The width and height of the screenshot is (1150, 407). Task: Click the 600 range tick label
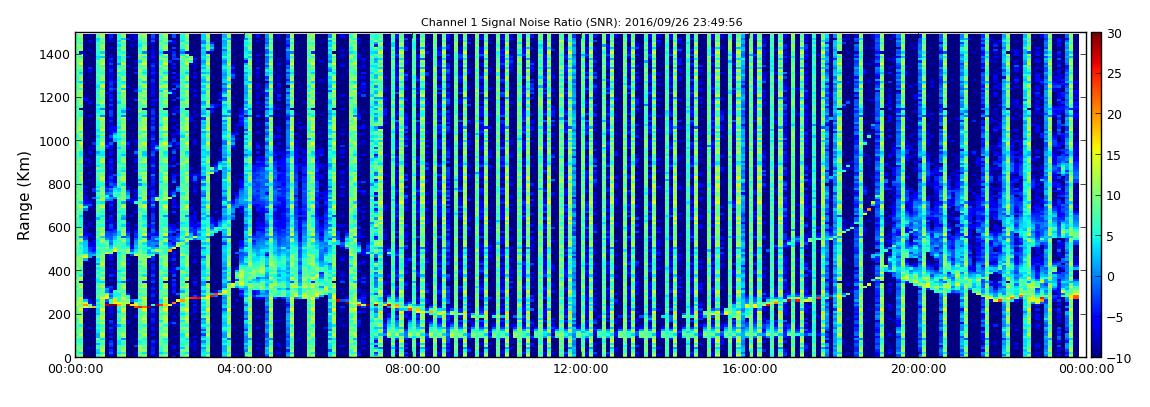pyautogui.click(x=59, y=227)
